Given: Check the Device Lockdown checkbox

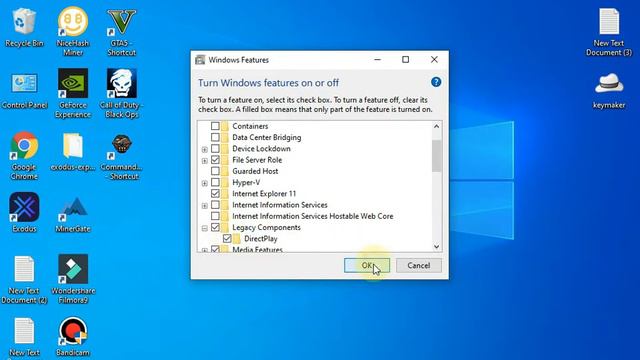Looking at the screenshot, I should (215, 149).
